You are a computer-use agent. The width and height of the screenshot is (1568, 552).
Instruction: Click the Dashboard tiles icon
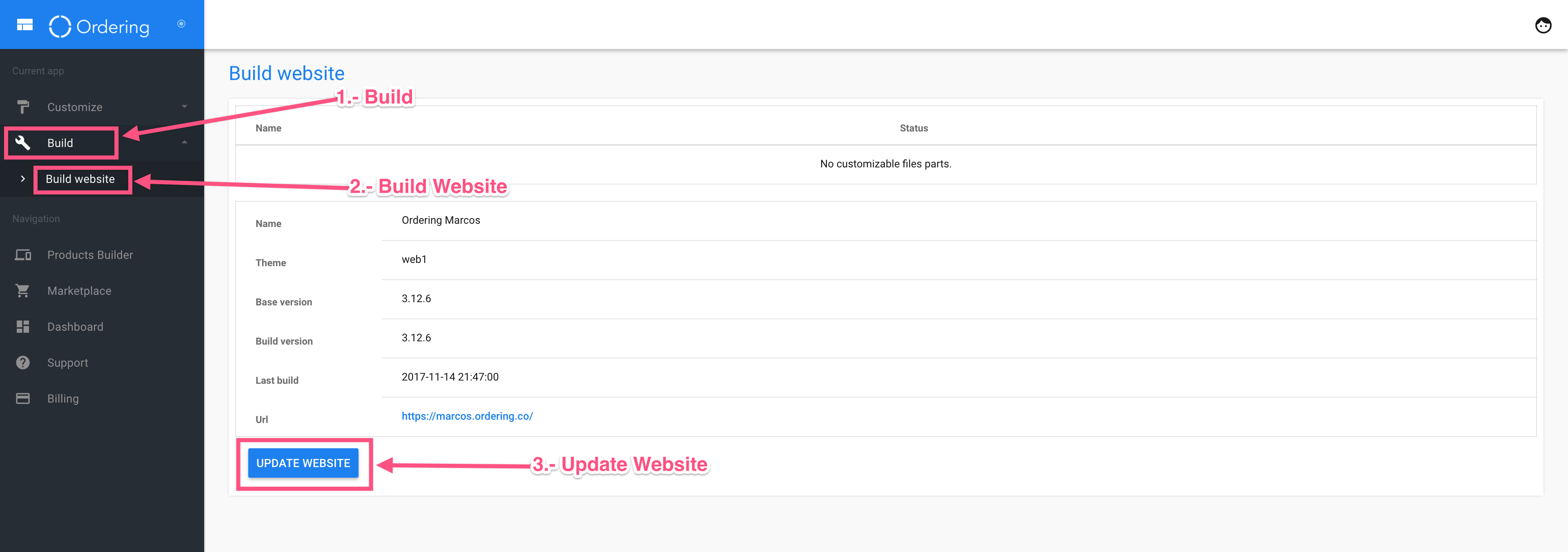23,327
